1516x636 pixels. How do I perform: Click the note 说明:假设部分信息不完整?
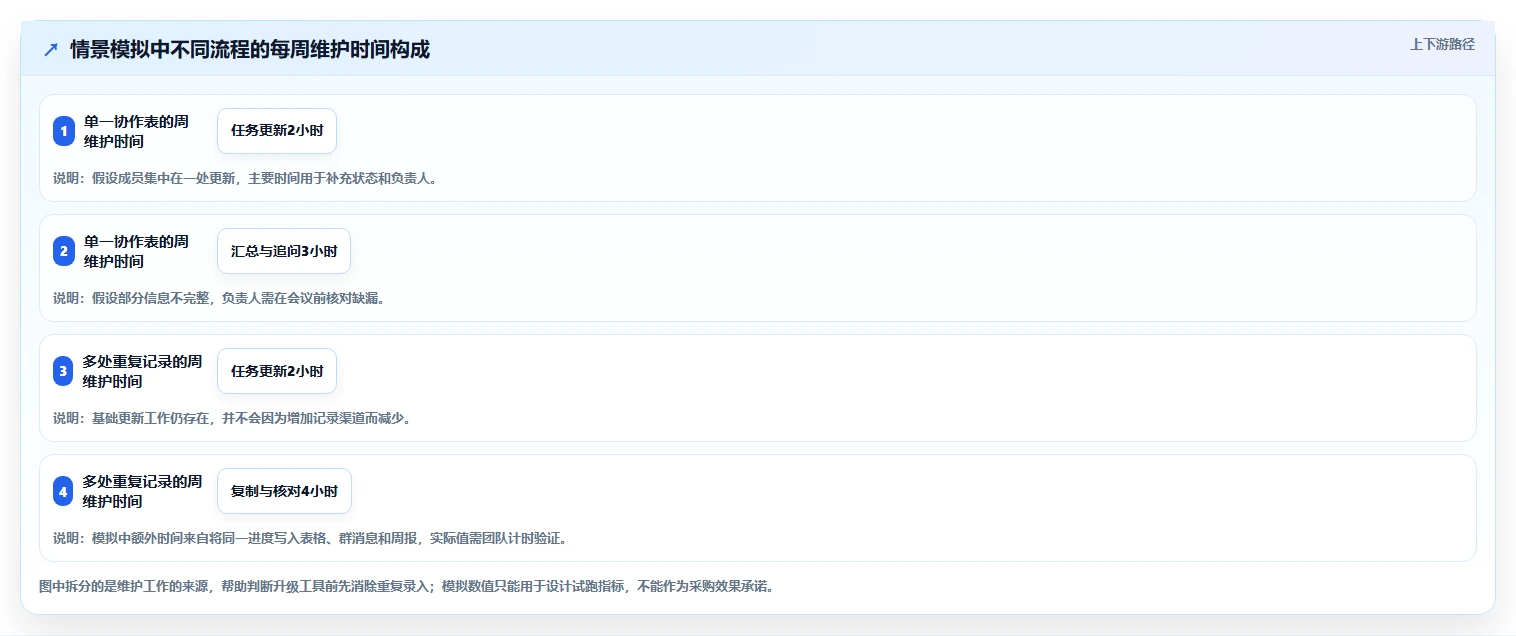click(x=219, y=298)
